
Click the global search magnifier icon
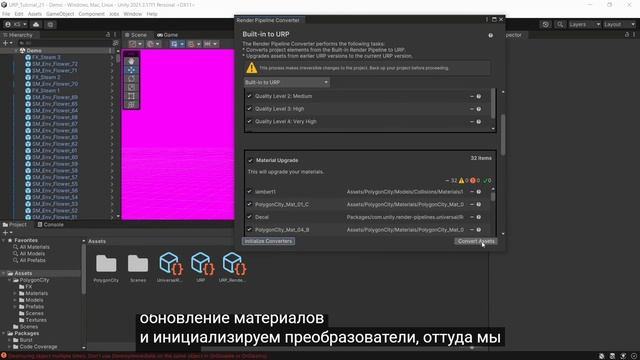pos(560,24)
